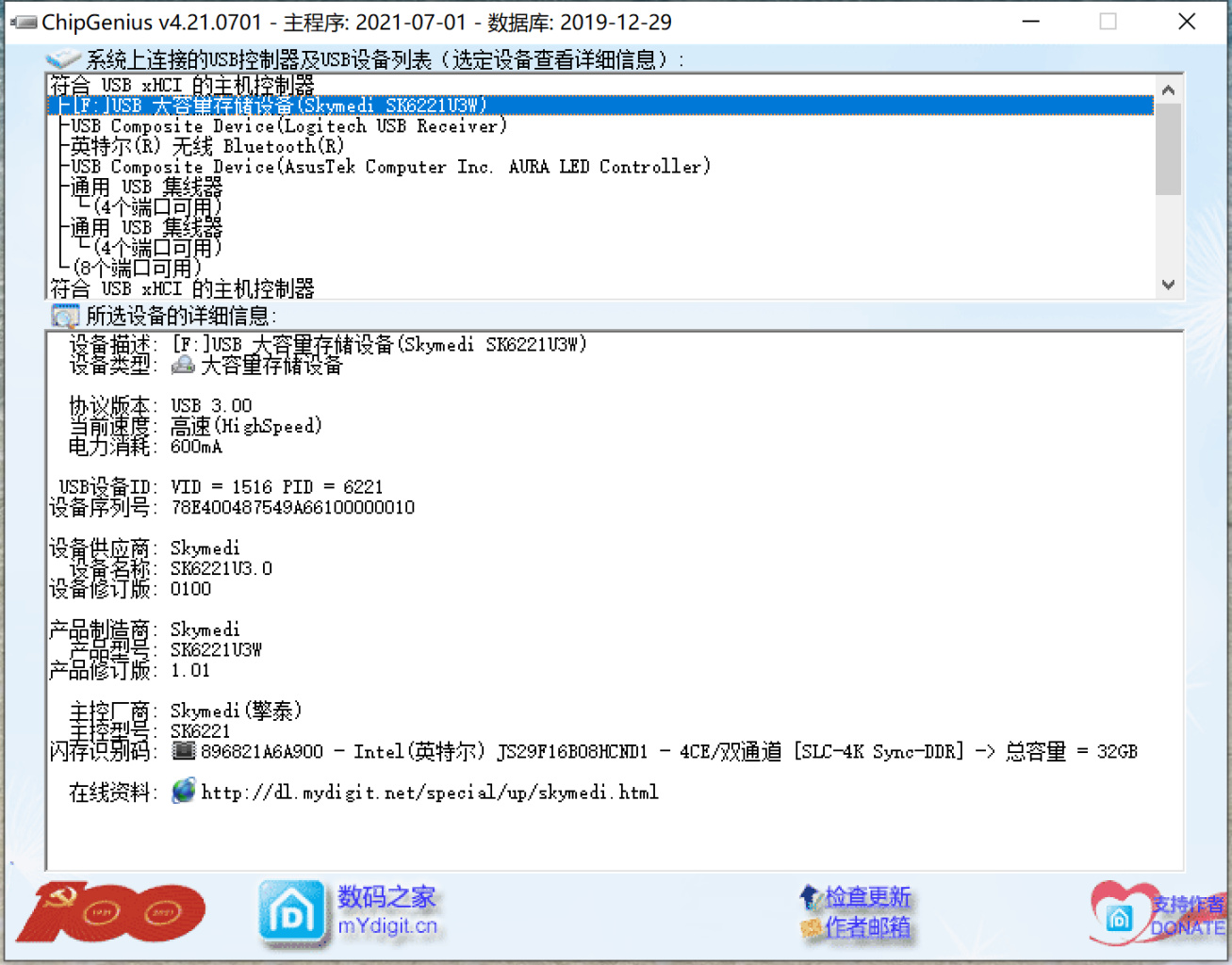This screenshot has height=965, width=1232.
Task: Click the VID = 1516 PID = 6221 value
Action: (x=276, y=487)
